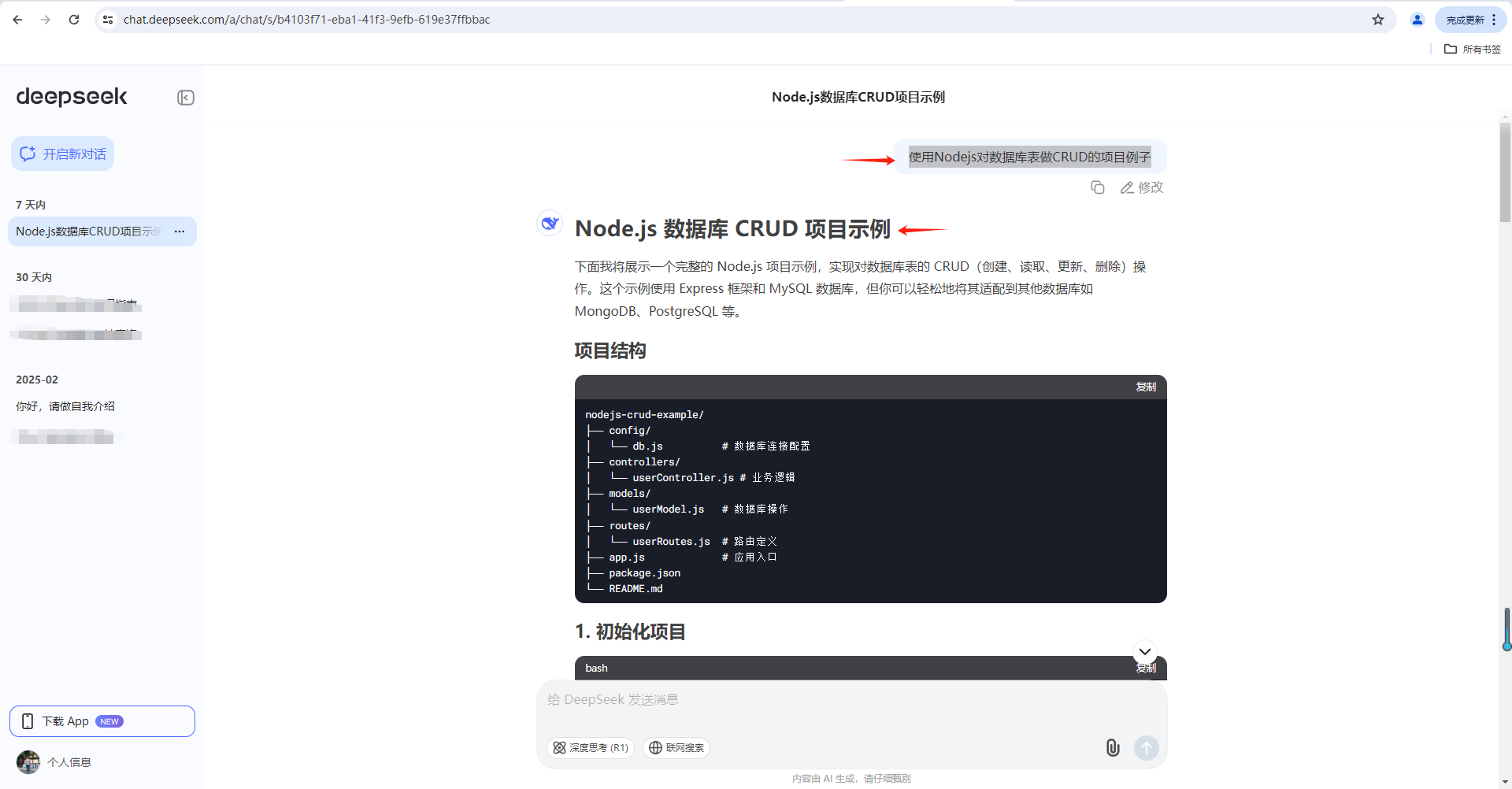The height and width of the screenshot is (789, 1512).
Task: Enable 深度思考 (R1) mode
Action: pos(590,748)
